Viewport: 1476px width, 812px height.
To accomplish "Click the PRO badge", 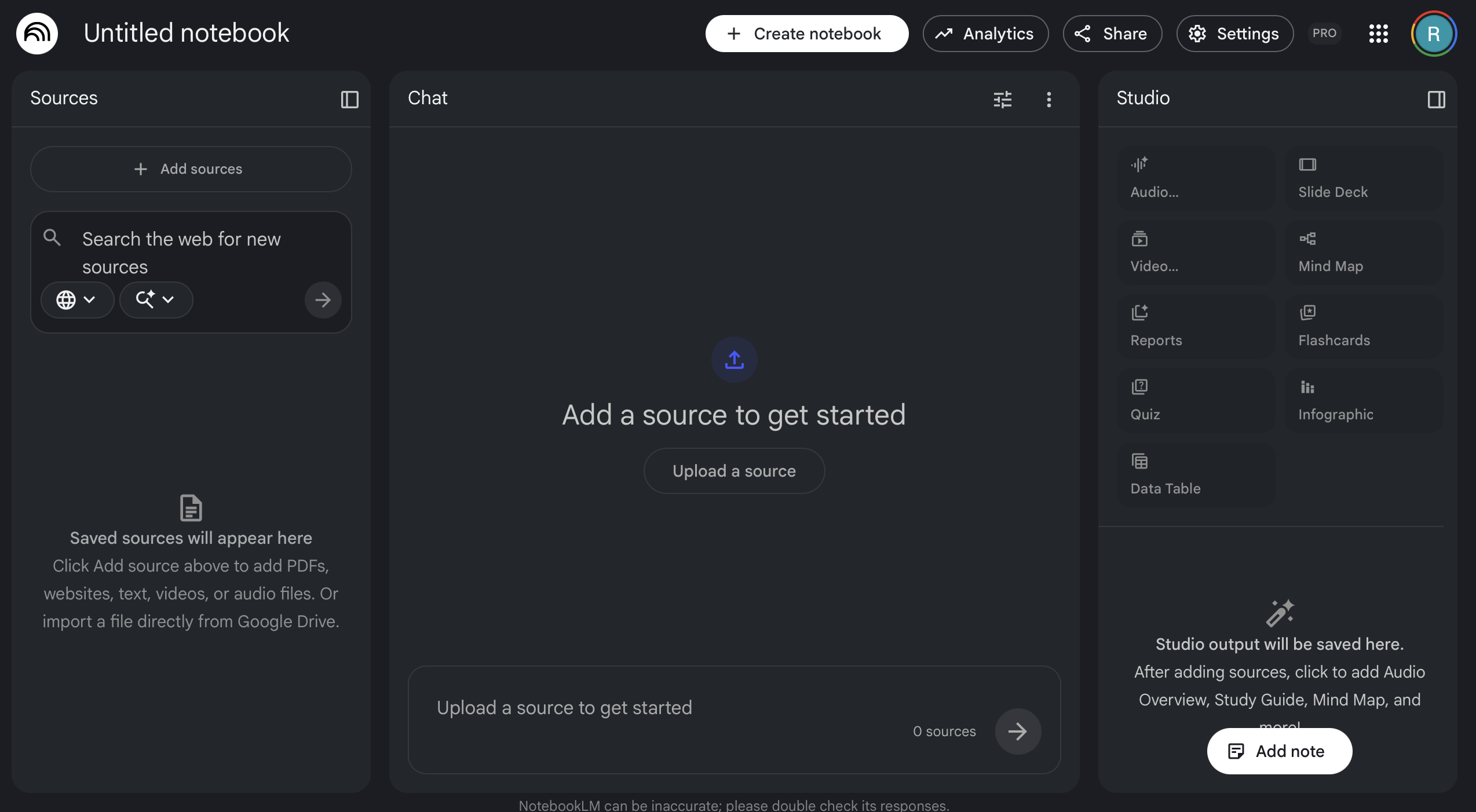I will tap(1324, 33).
